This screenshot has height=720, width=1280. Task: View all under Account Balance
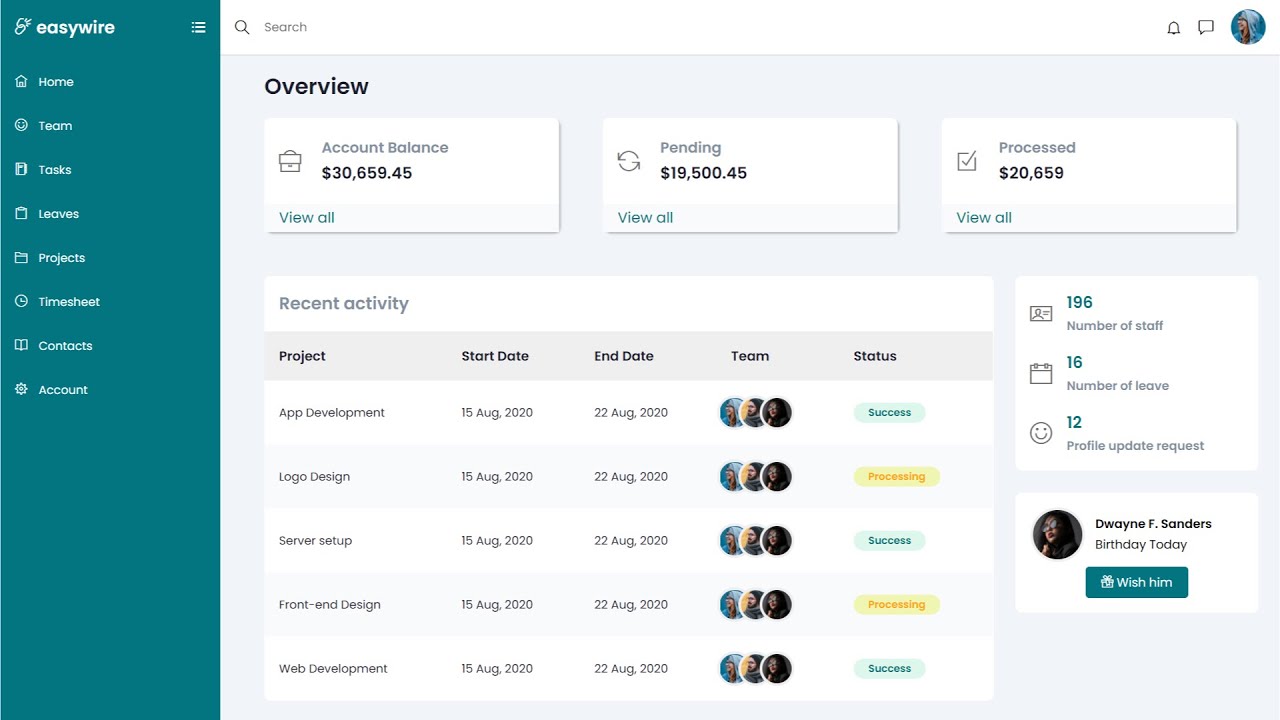307,218
